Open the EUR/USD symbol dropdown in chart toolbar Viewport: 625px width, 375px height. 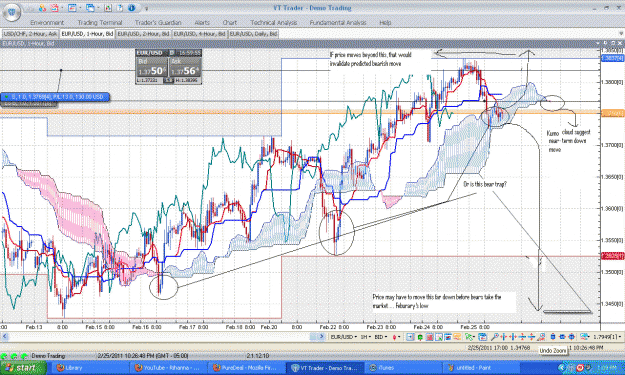[x=343, y=337]
